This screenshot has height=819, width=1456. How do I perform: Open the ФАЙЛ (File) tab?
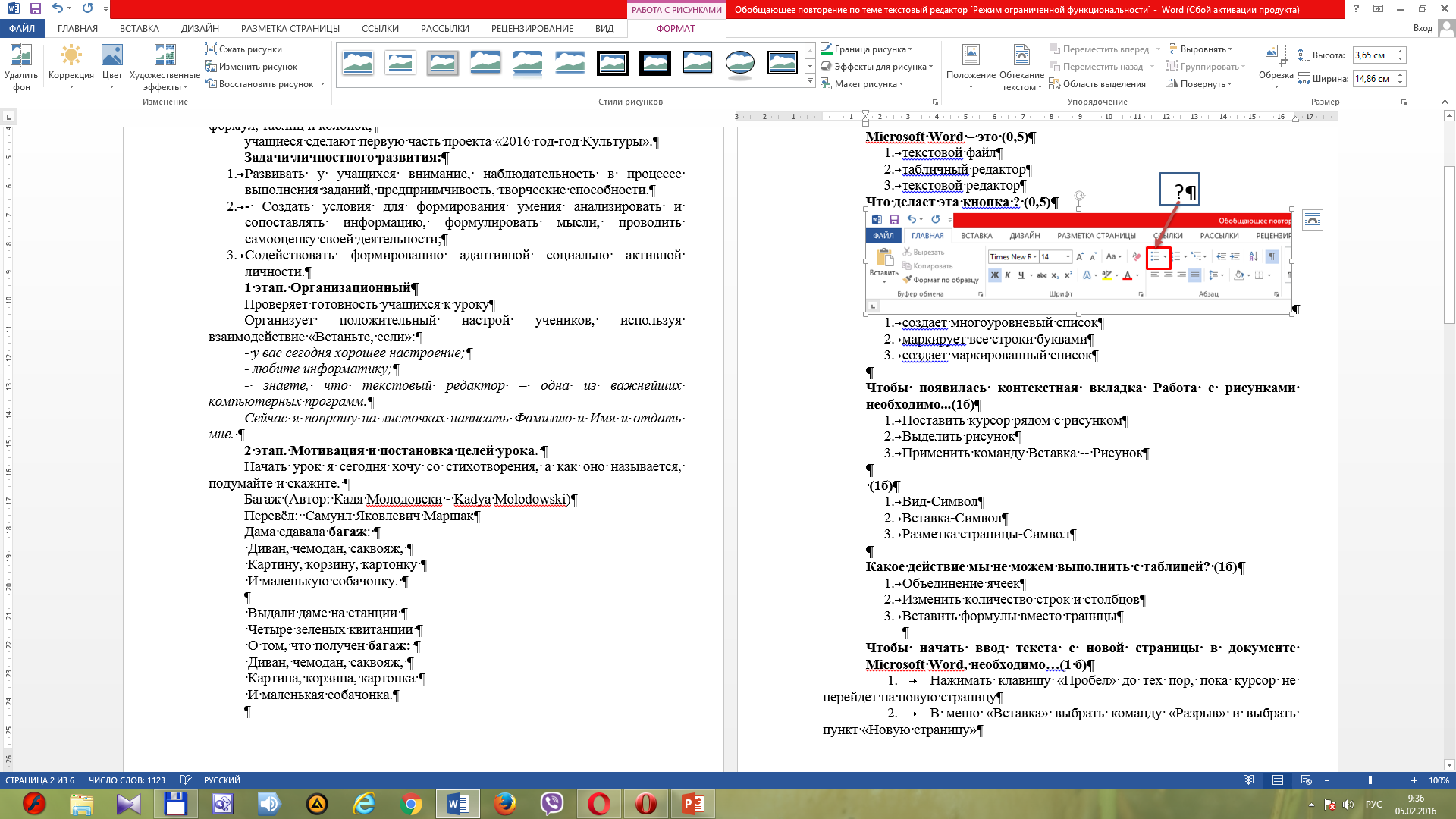pos(22,29)
